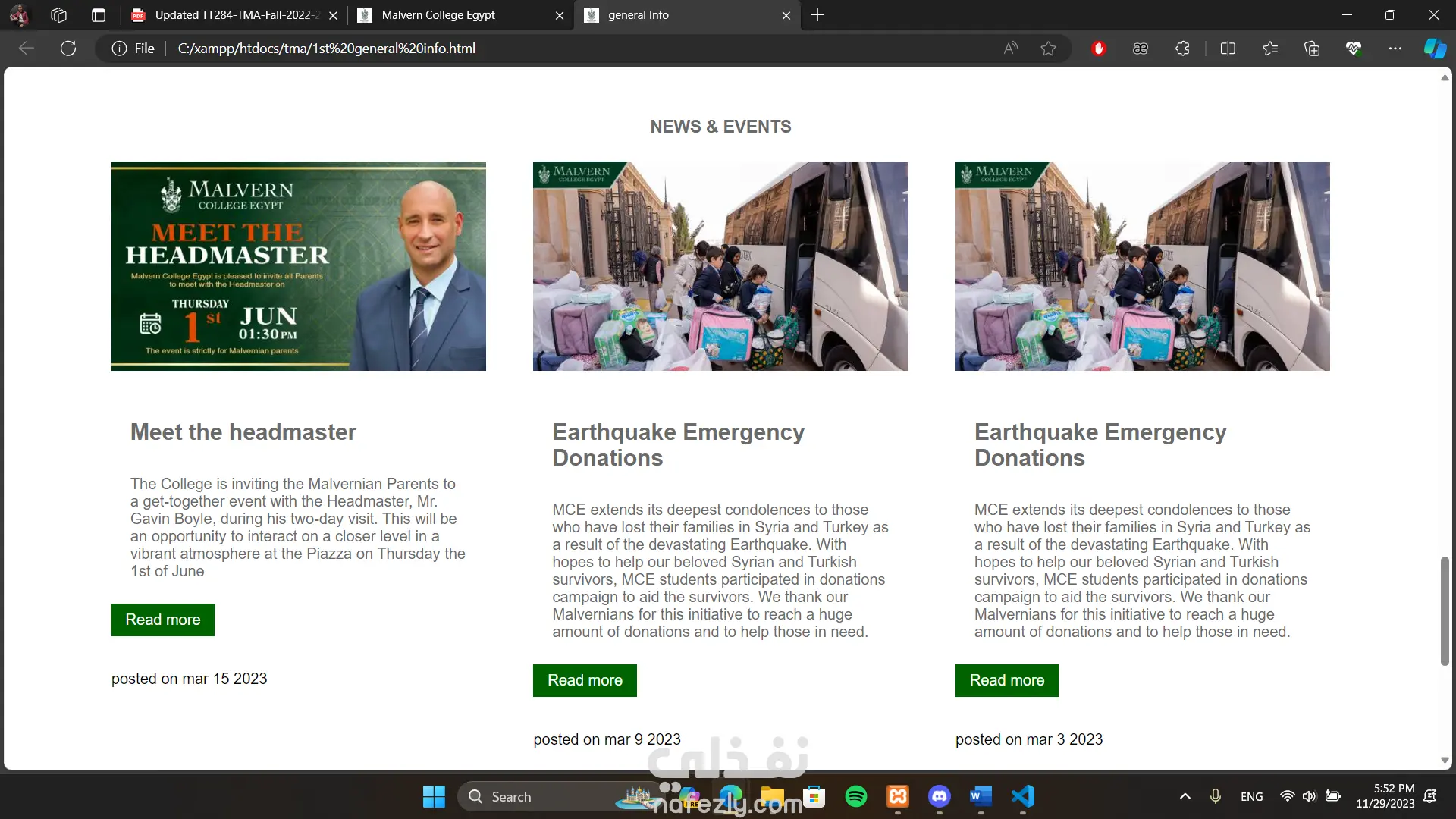
Task: Click the text posted on mar 15 2023
Action: coord(190,679)
